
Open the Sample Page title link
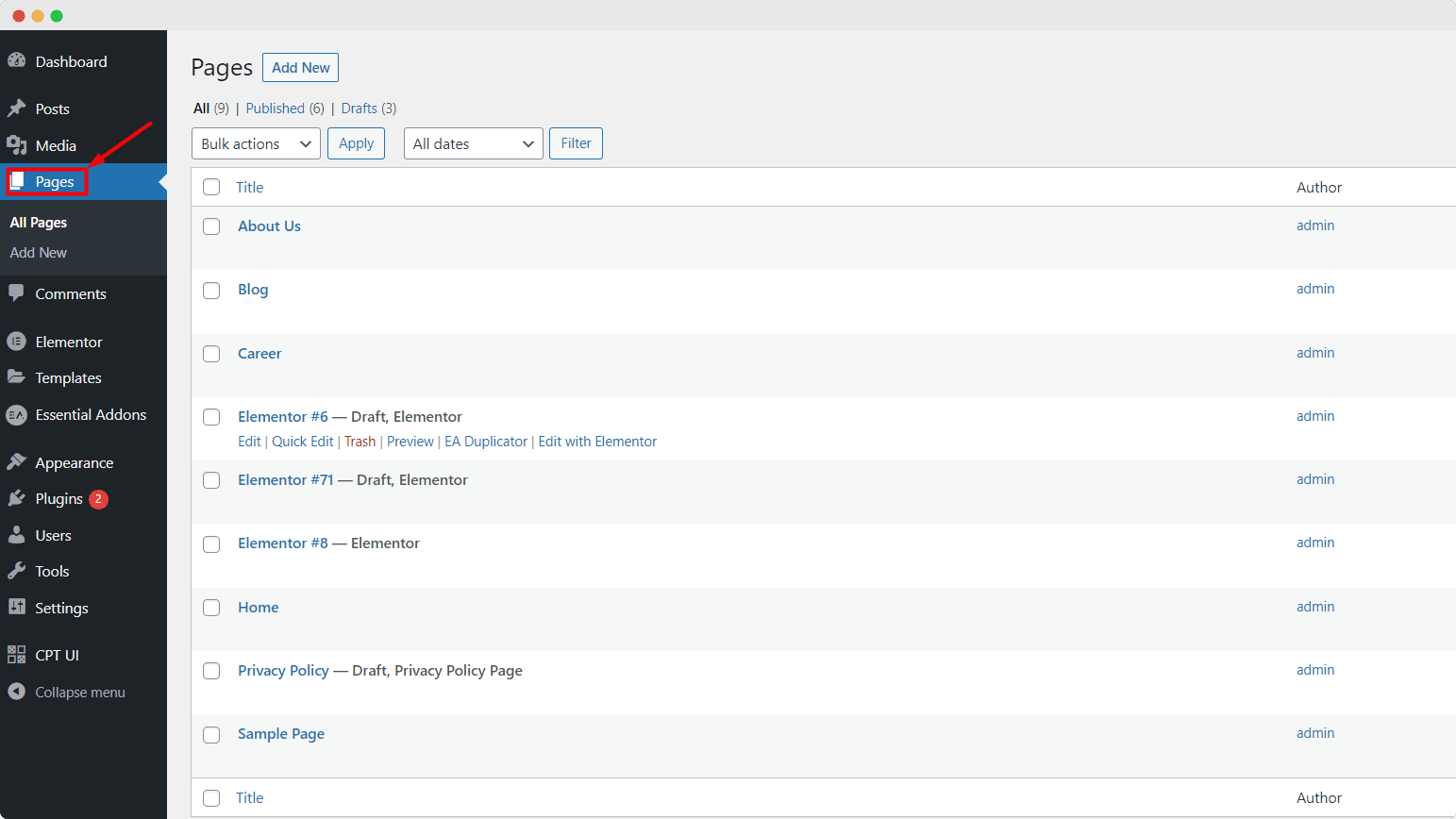tap(280, 733)
